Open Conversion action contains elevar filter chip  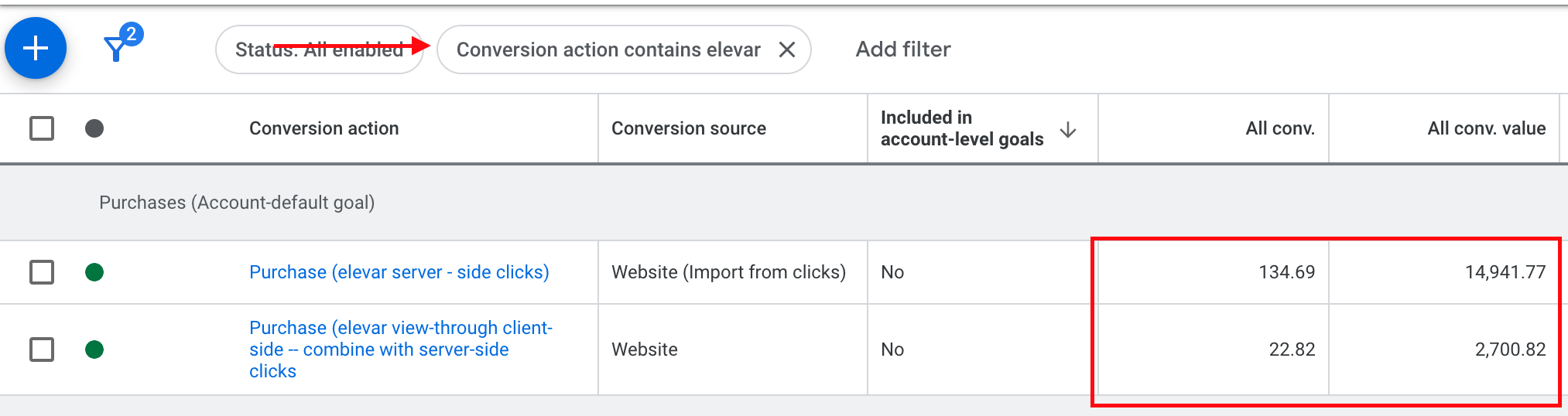point(608,49)
